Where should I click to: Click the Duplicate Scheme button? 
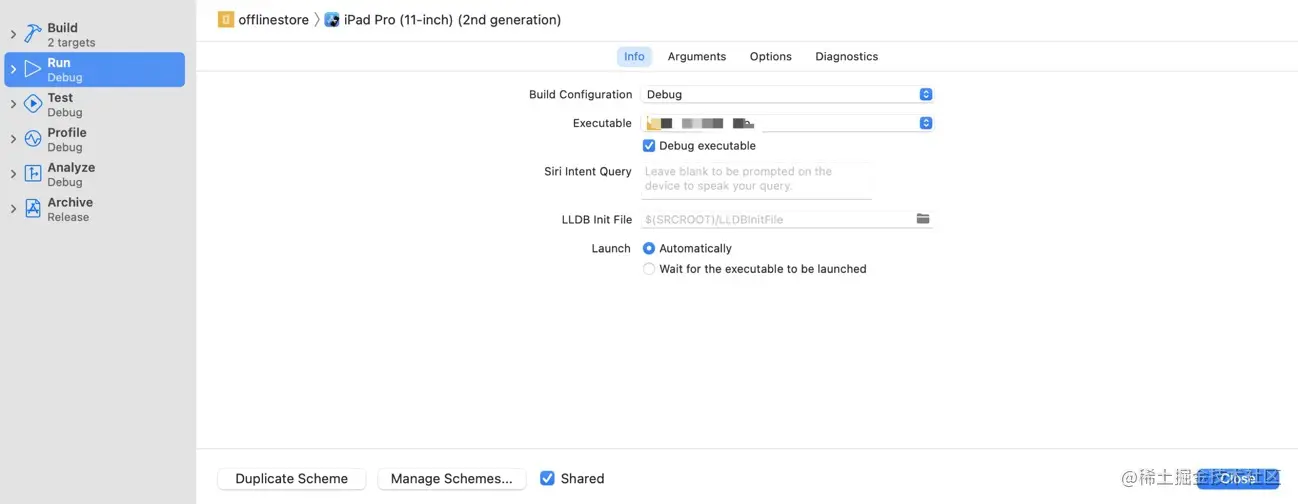point(291,479)
